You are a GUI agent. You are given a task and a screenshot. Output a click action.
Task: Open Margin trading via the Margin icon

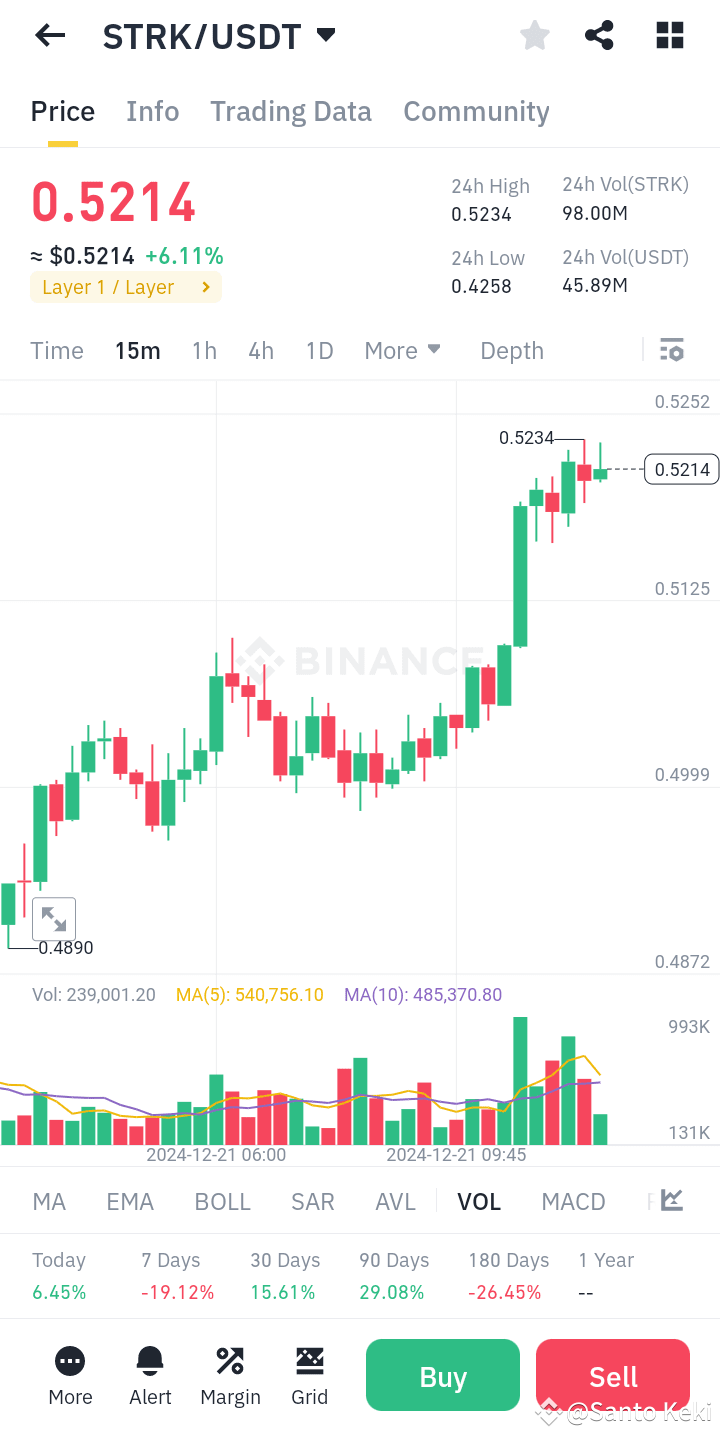point(230,1375)
